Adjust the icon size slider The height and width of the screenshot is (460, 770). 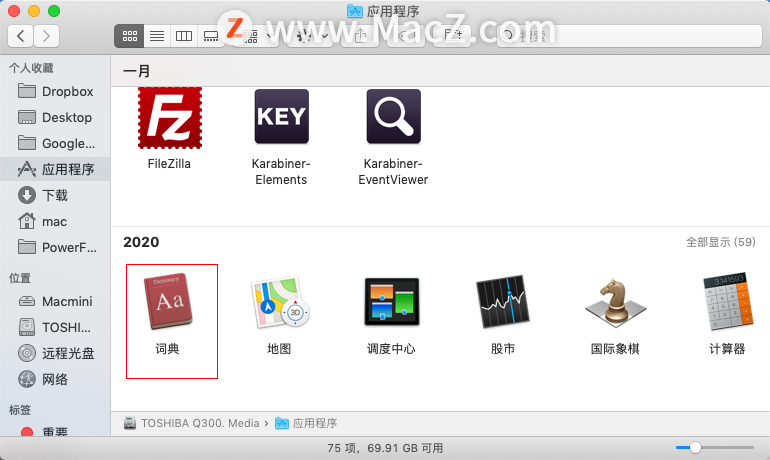pos(695,447)
